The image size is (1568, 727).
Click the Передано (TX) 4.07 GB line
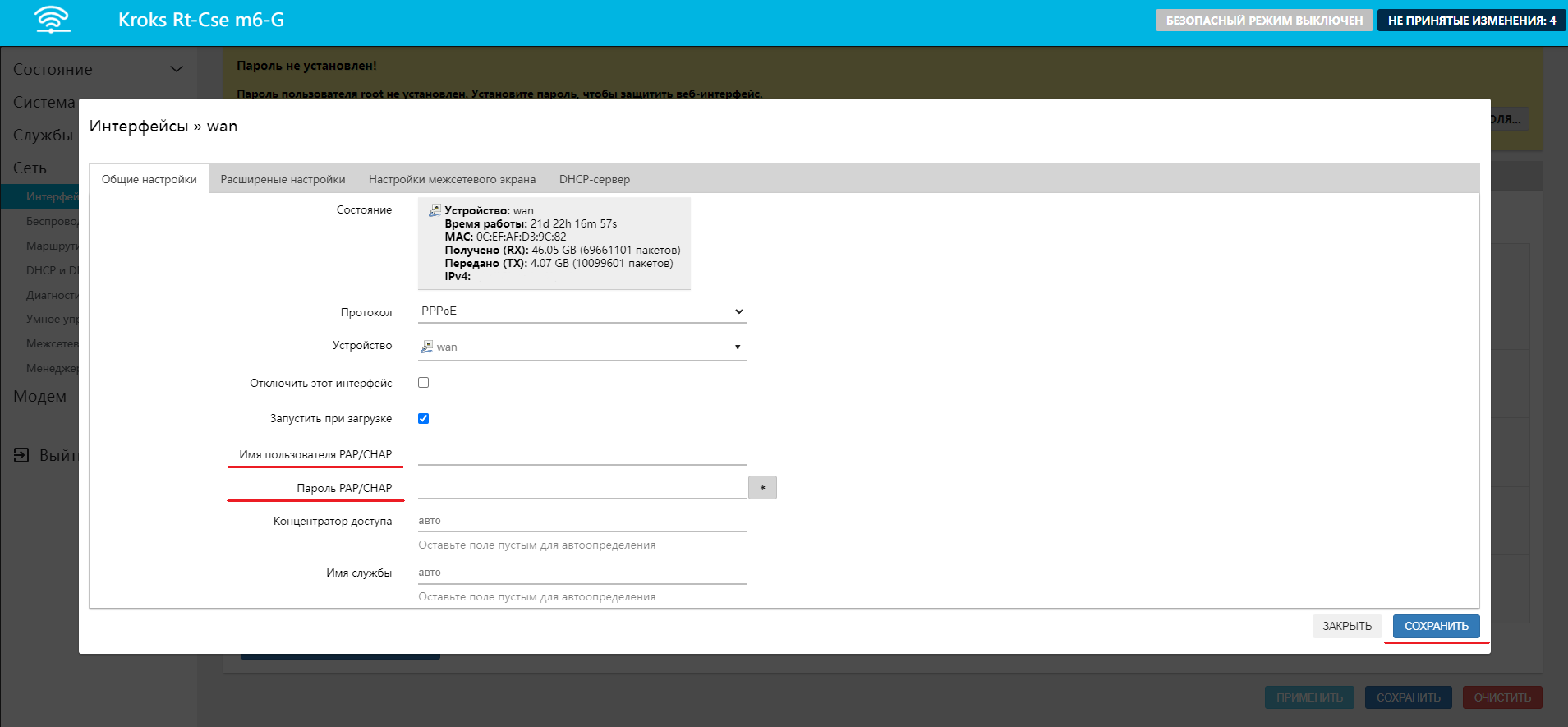tap(559, 263)
